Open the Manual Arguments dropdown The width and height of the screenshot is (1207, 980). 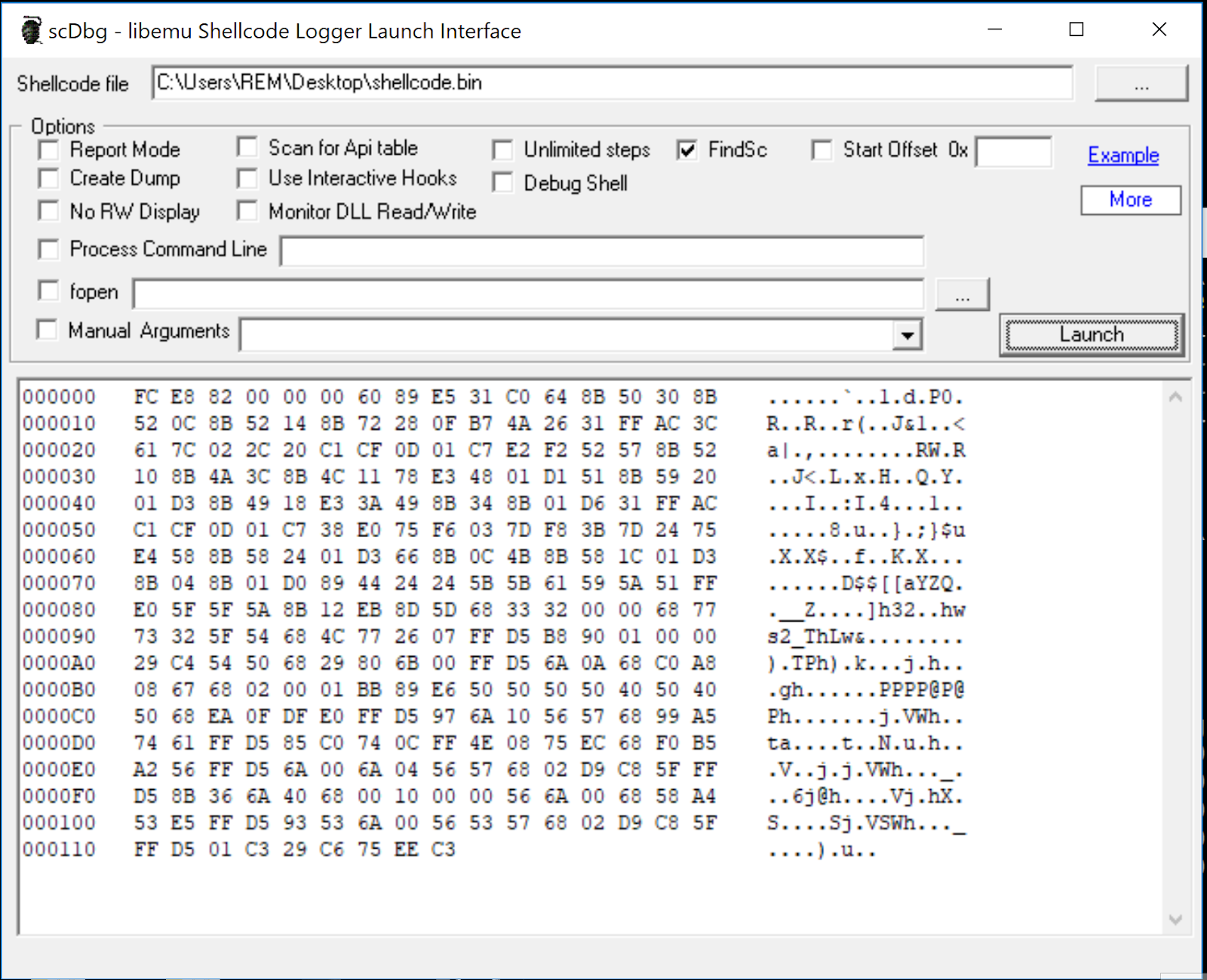[x=906, y=334]
